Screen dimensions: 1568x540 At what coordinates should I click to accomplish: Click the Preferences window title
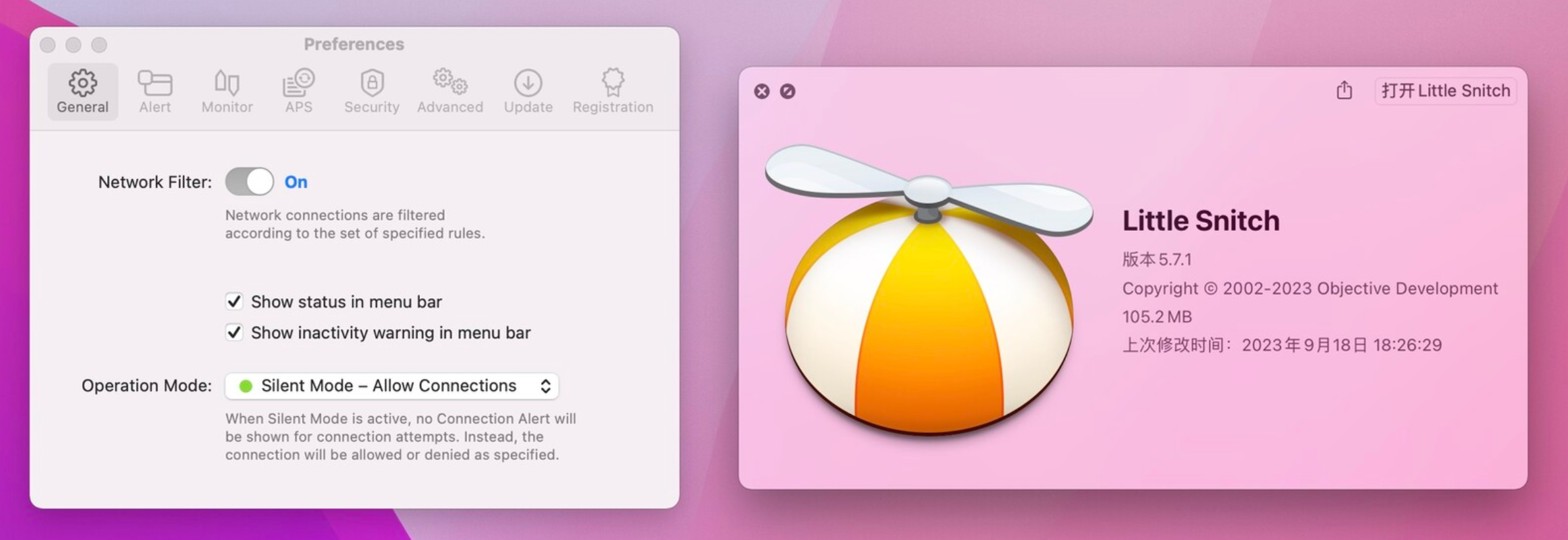point(354,44)
